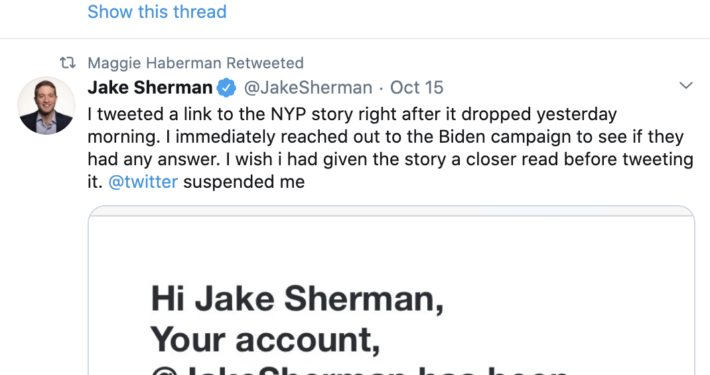Open the @JakeSherman handle
Image resolution: width=710 pixels, height=375 pixels.
tap(308, 87)
